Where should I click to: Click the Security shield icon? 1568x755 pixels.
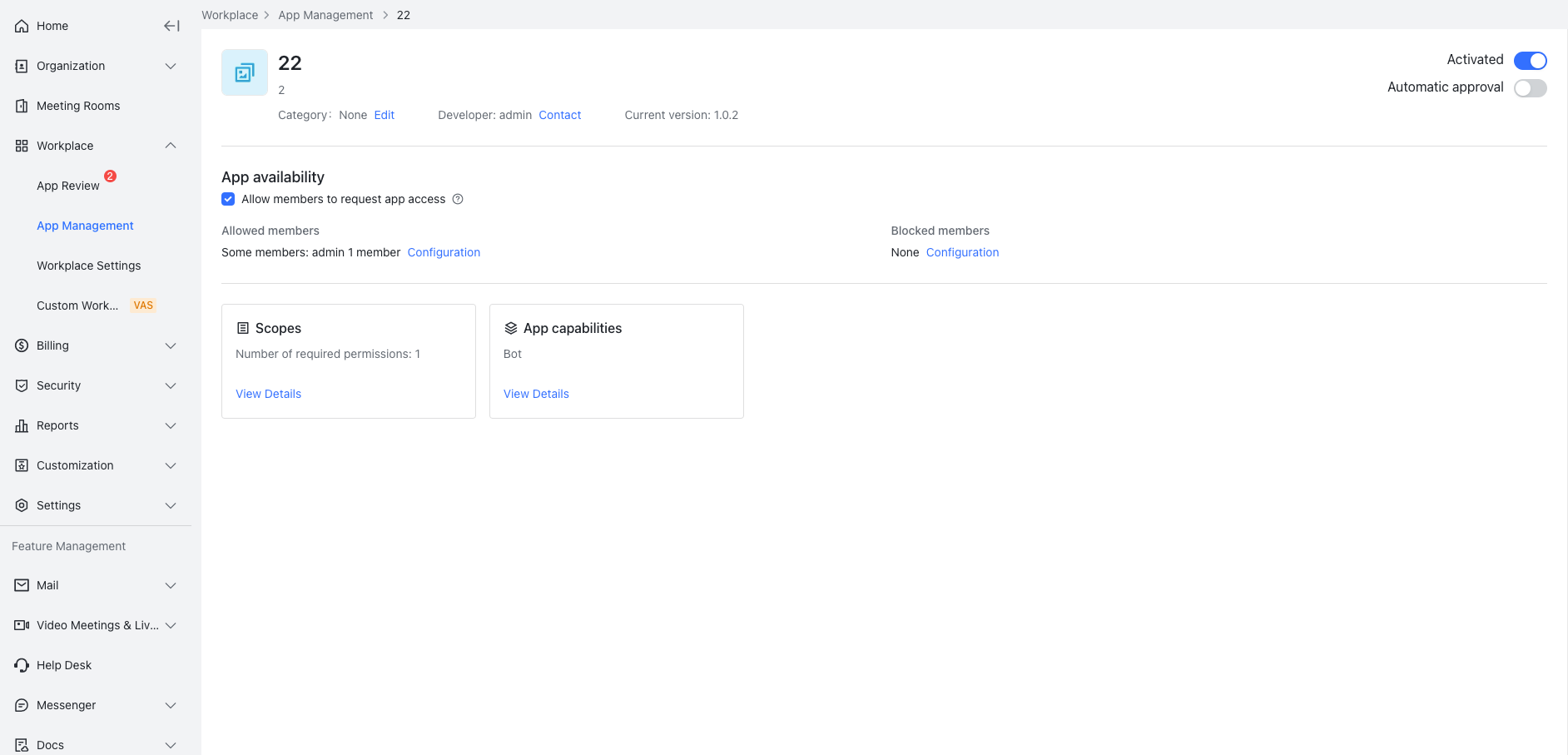(21, 385)
